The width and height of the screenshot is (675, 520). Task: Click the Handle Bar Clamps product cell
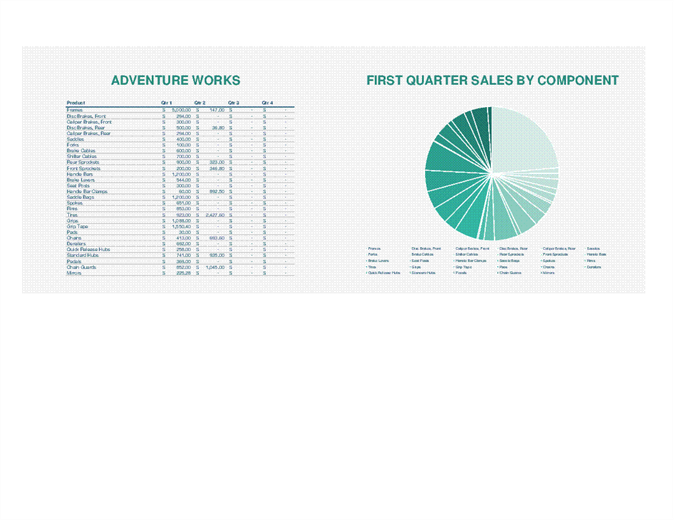coord(87,191)
